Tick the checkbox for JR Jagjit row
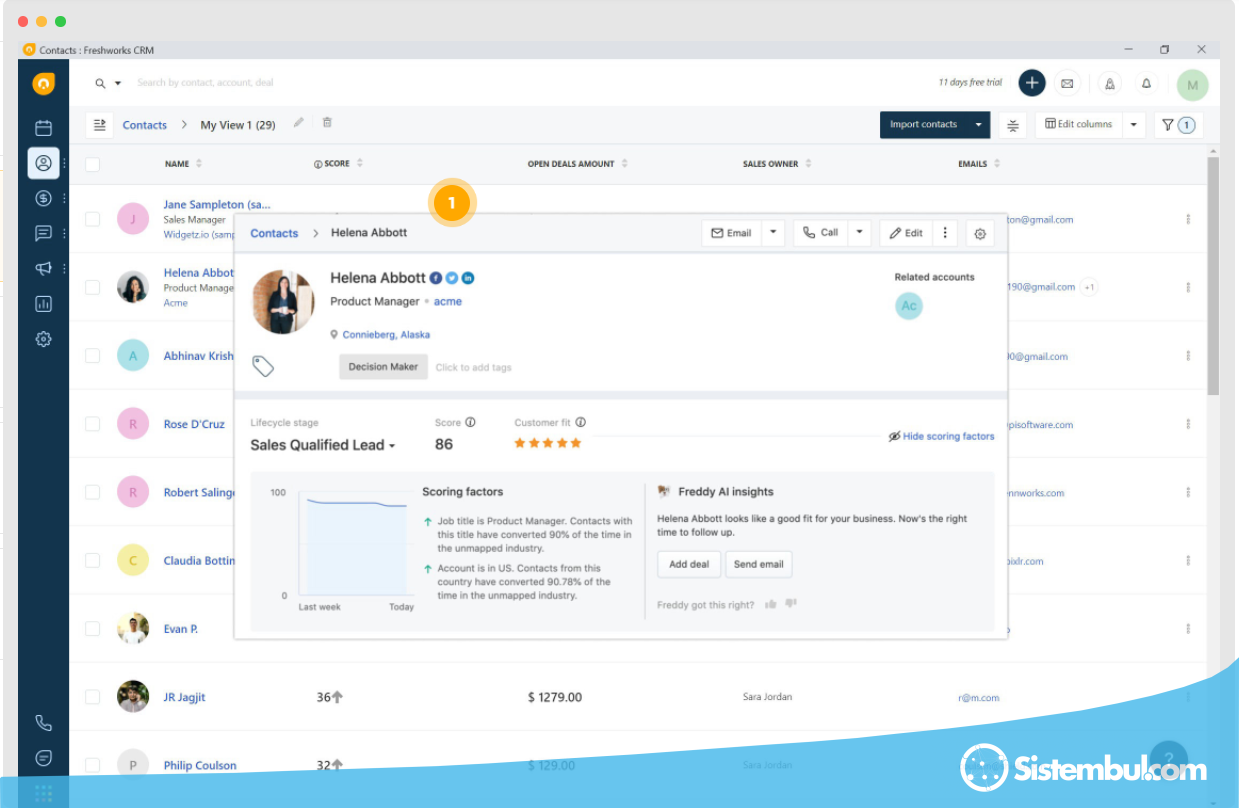 [92, 697]
